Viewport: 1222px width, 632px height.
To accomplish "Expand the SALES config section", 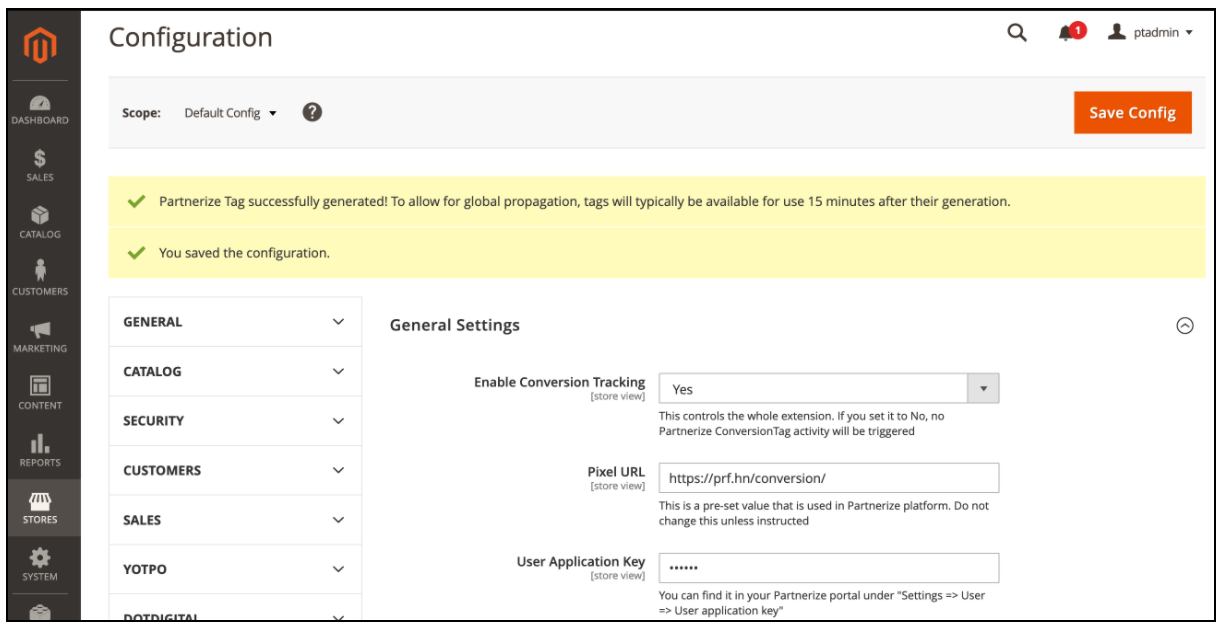I will point(234,520).
